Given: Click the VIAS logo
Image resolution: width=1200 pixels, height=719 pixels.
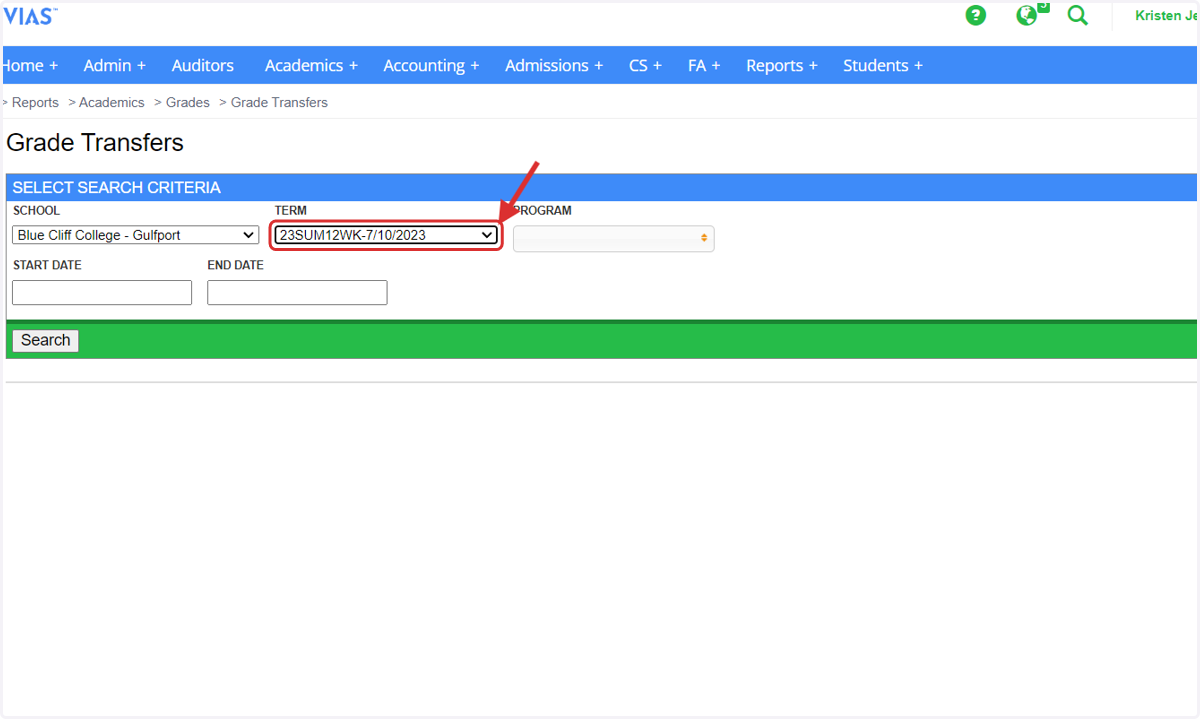Looking at the screenshot, I should (x=30, y=16).
